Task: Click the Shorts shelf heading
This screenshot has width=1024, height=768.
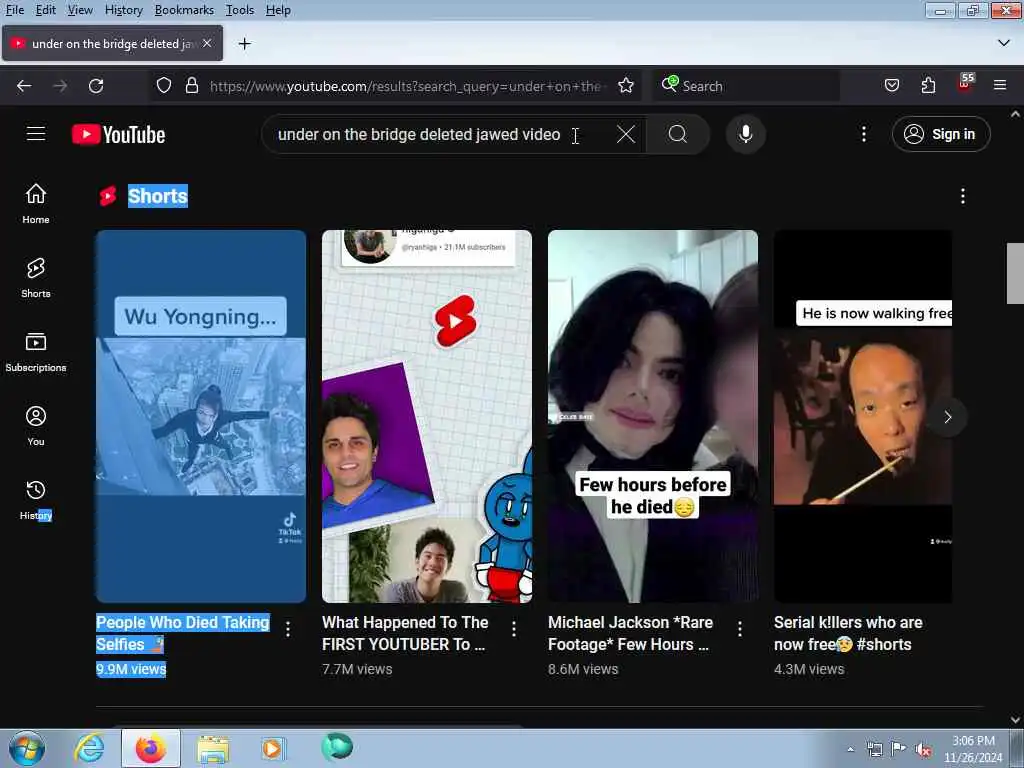Action: point(157,196)
